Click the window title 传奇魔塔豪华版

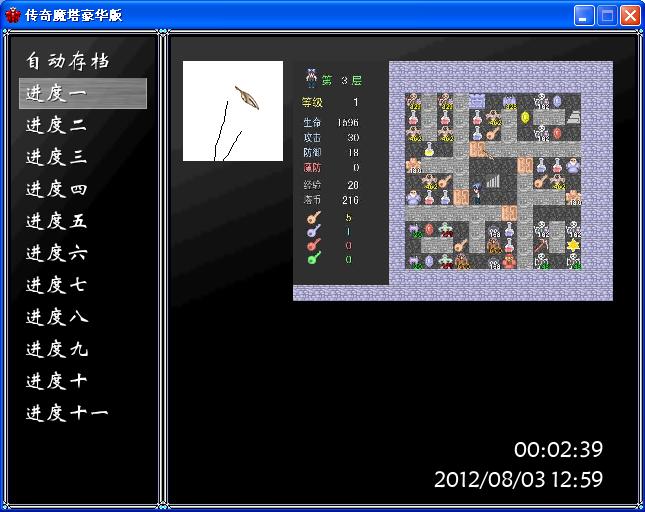(74, 15)
